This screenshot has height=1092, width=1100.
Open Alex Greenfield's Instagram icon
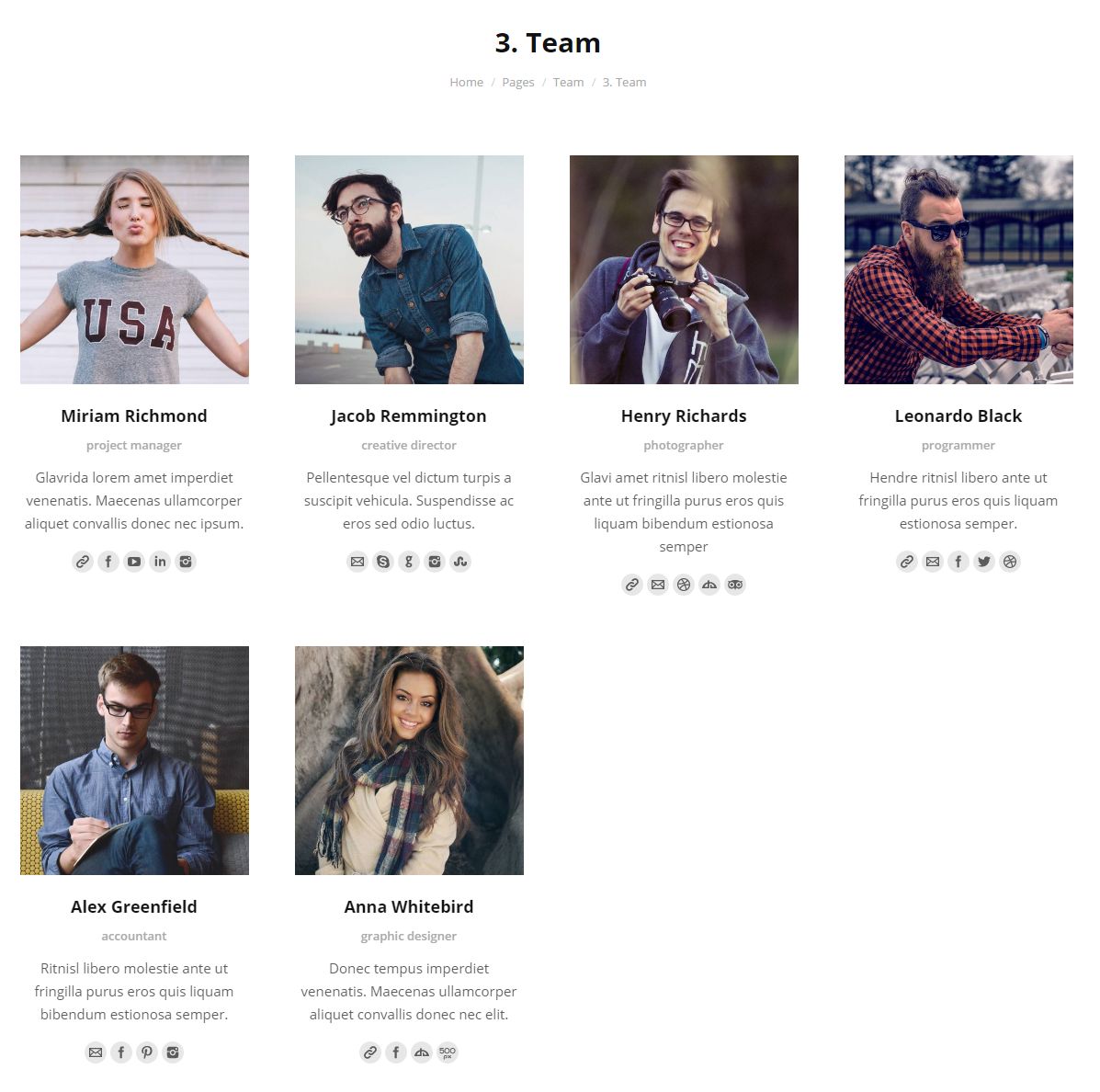click(x=173, y=1052)
